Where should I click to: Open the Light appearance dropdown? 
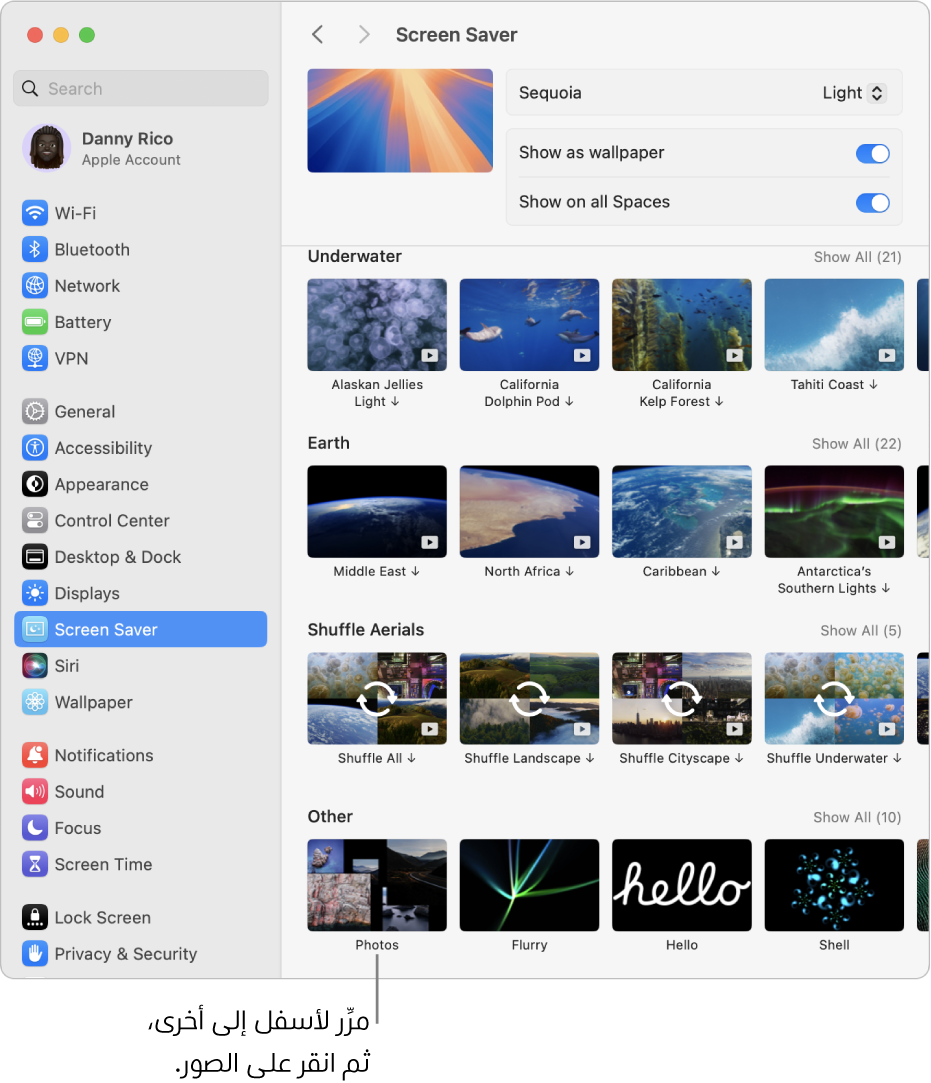[x=854, y=93]
